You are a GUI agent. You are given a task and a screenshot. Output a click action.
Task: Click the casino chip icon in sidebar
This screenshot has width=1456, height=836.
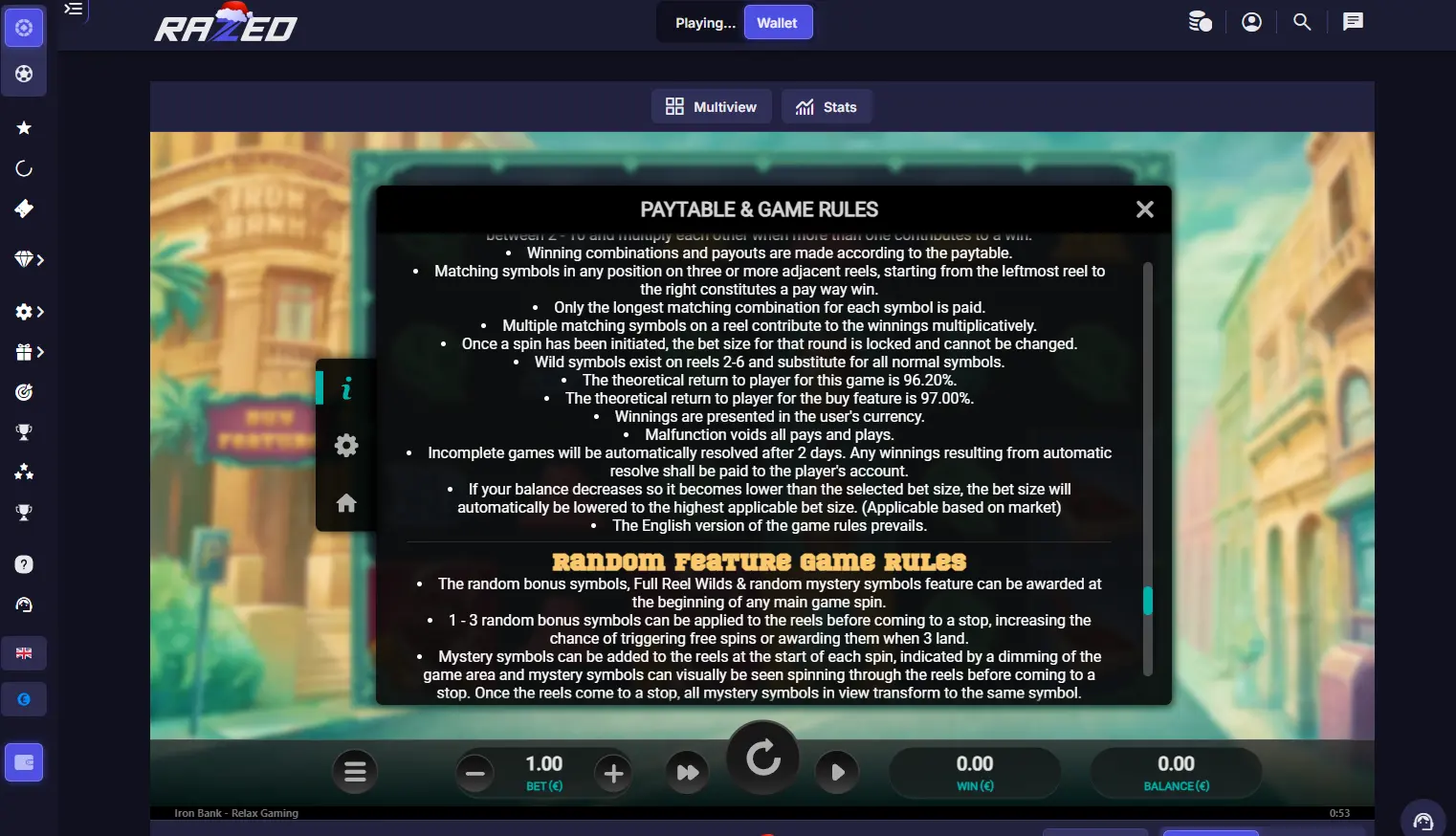(24, 28)
